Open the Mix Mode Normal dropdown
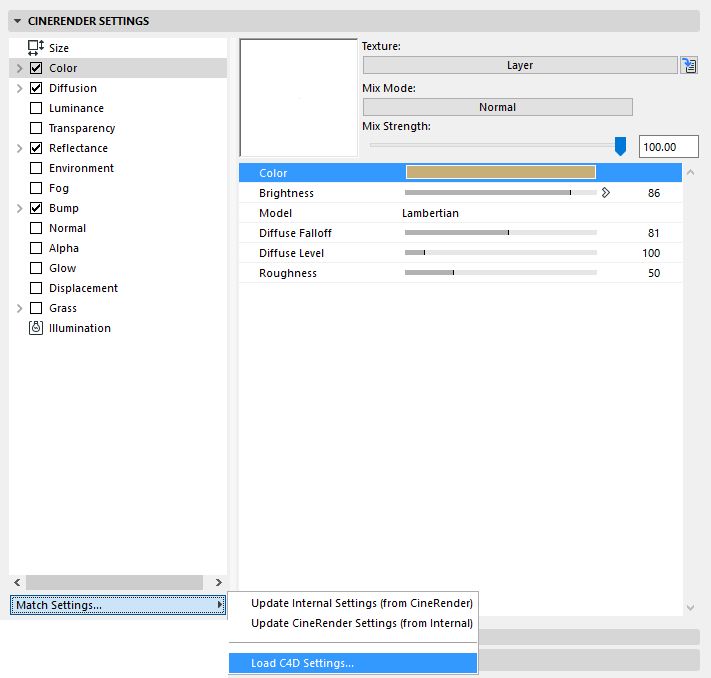This screenshot has height=678, width=711. click(497, 107)
